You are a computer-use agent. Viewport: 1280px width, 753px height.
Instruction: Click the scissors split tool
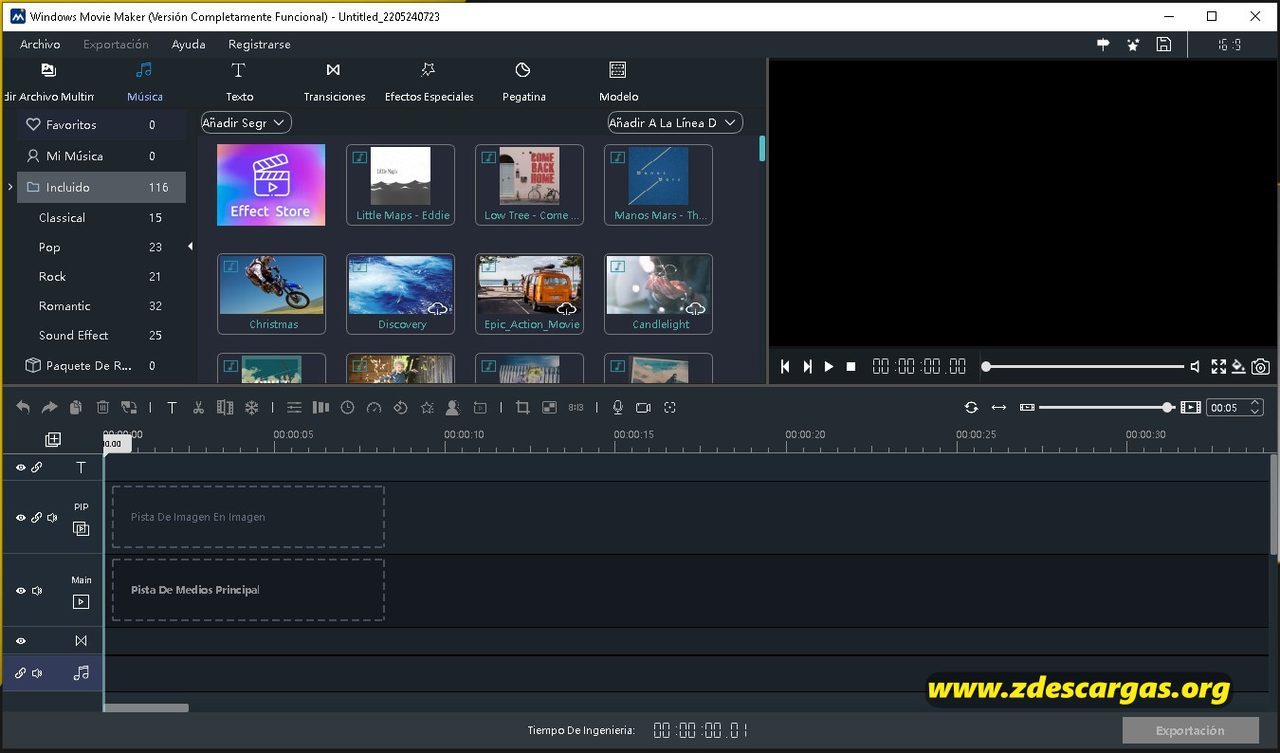198,407
